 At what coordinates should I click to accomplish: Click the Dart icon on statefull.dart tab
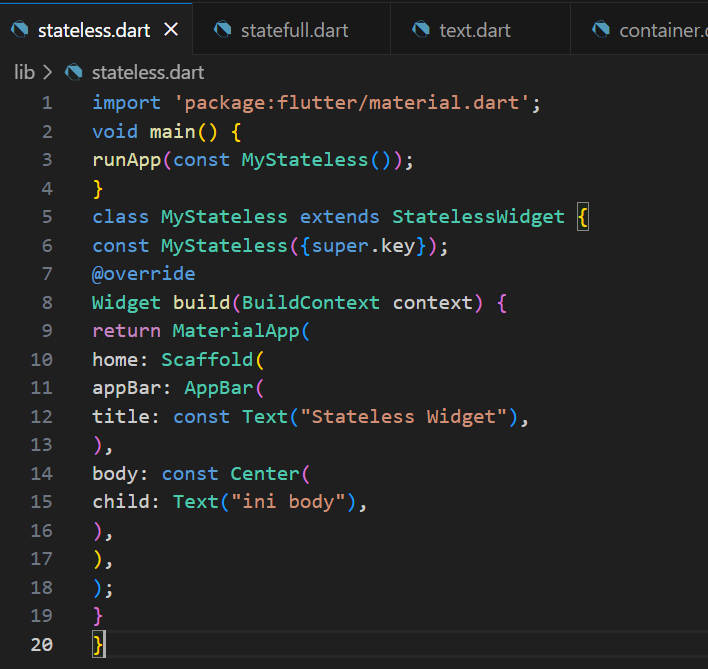tap(223, 30)
